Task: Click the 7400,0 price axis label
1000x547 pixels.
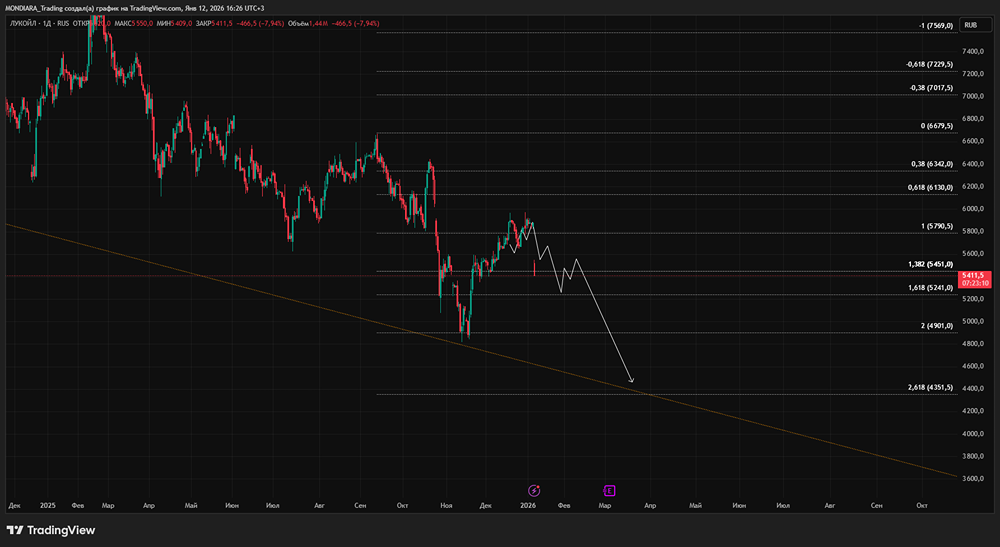Action: [973, 51]
